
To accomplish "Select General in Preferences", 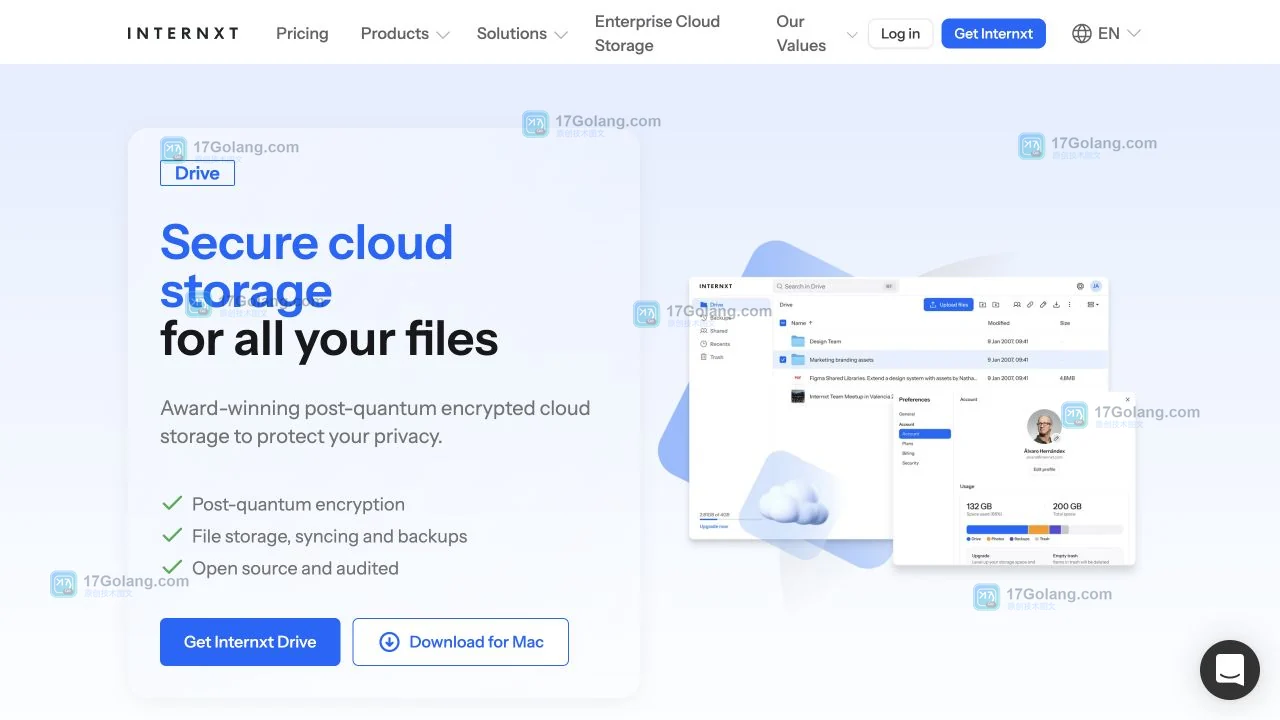I will [x=907, y=413].
